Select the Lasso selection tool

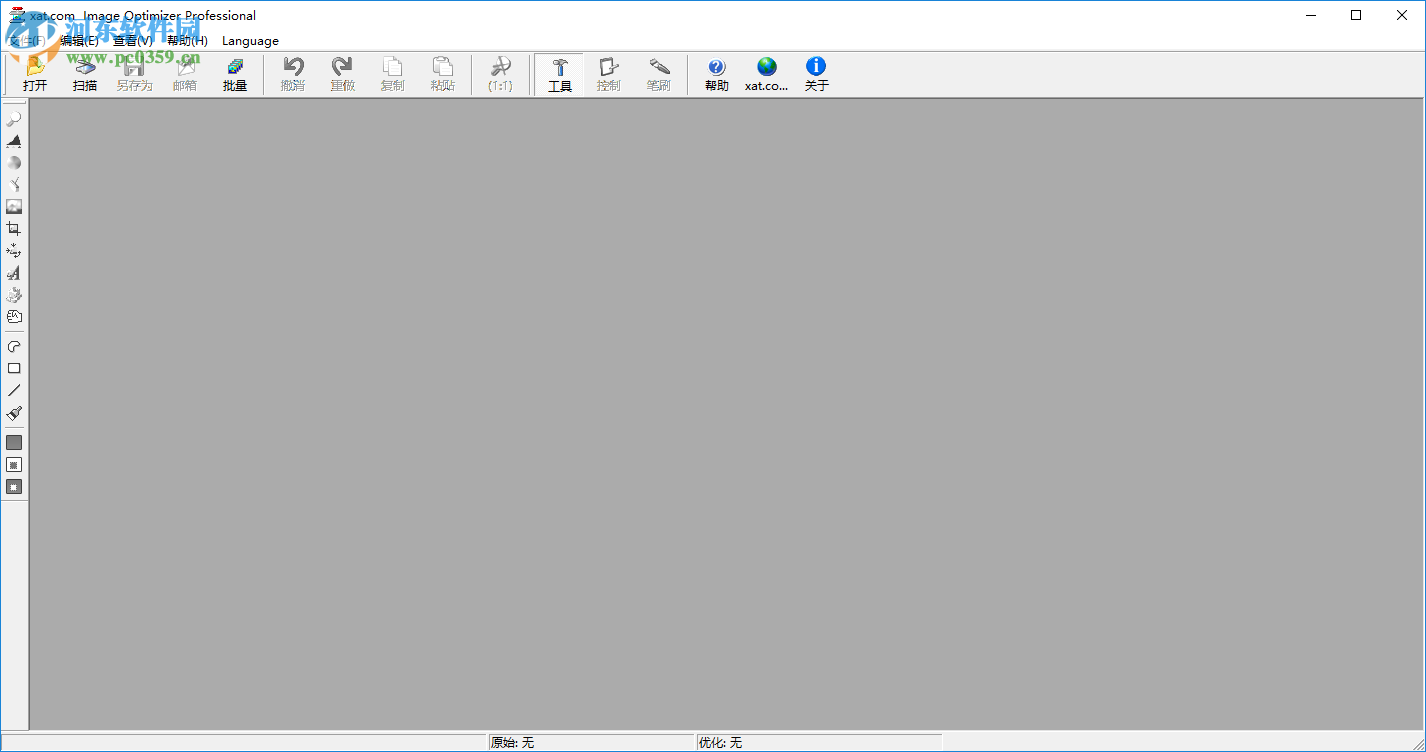(x=14, y=345)
